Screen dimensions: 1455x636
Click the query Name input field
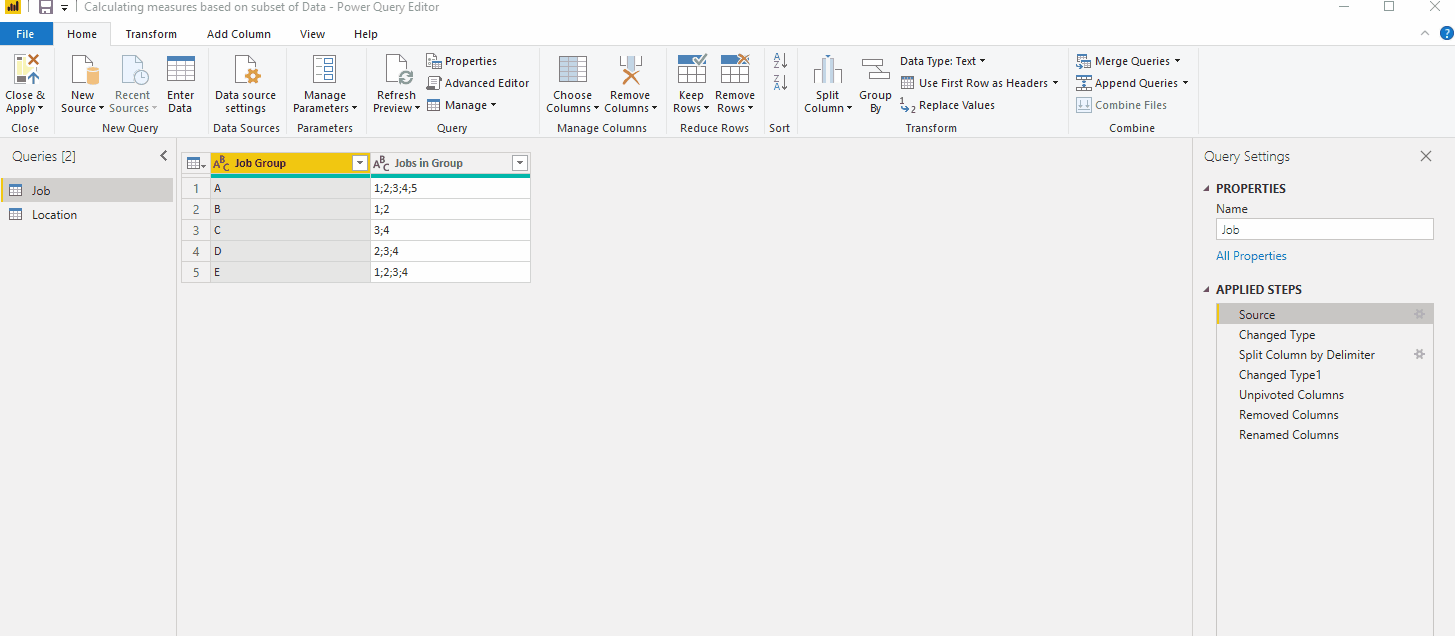(x=1325, y=230)
